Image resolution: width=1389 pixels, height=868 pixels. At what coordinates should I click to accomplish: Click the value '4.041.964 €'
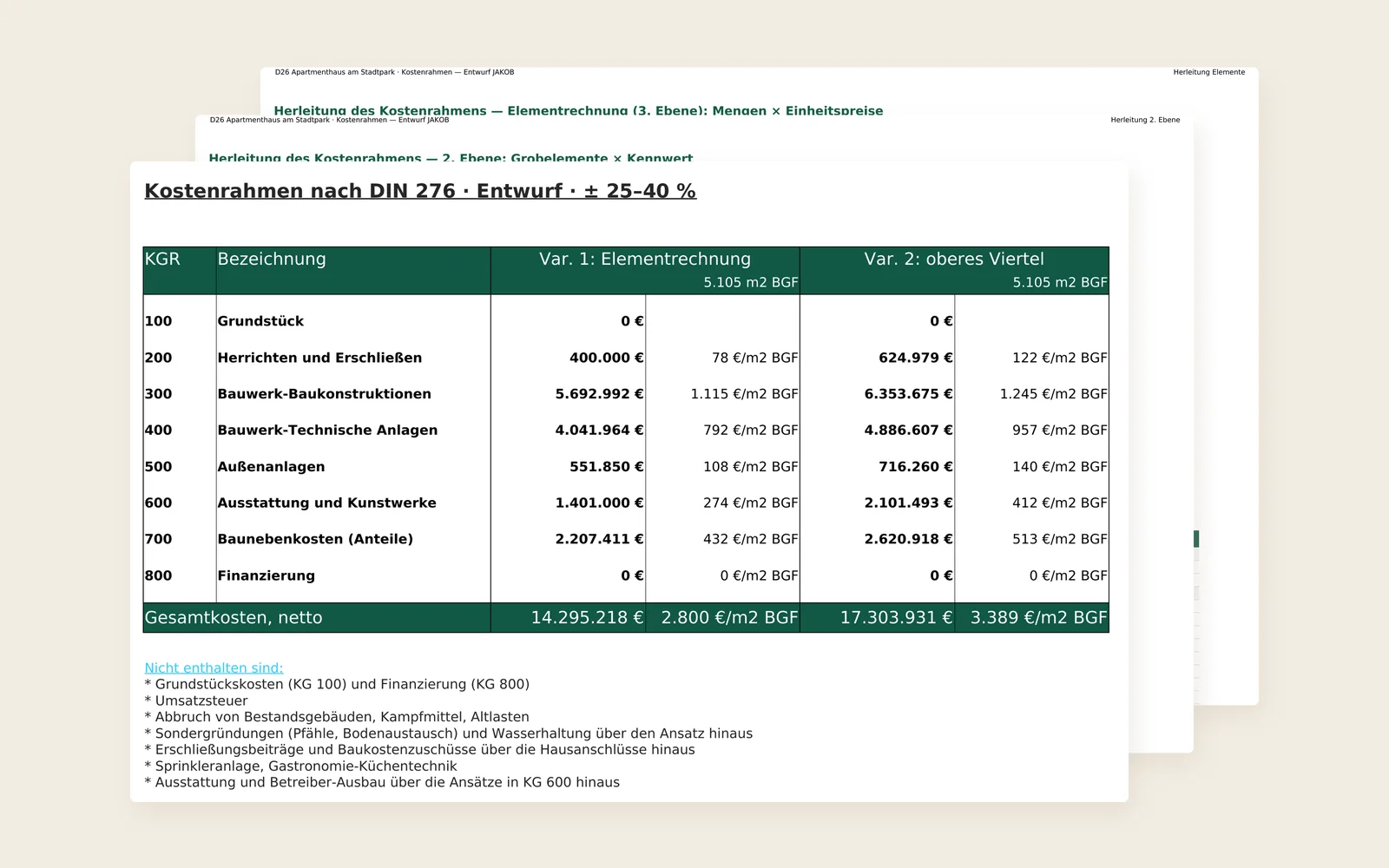[x=599, y=431]
